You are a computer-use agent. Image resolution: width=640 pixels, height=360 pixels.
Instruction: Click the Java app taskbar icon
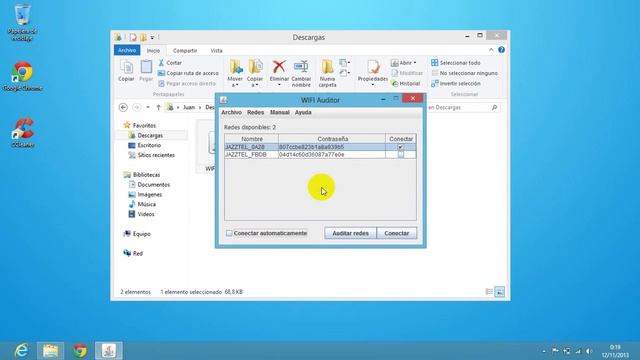(109, 351)
